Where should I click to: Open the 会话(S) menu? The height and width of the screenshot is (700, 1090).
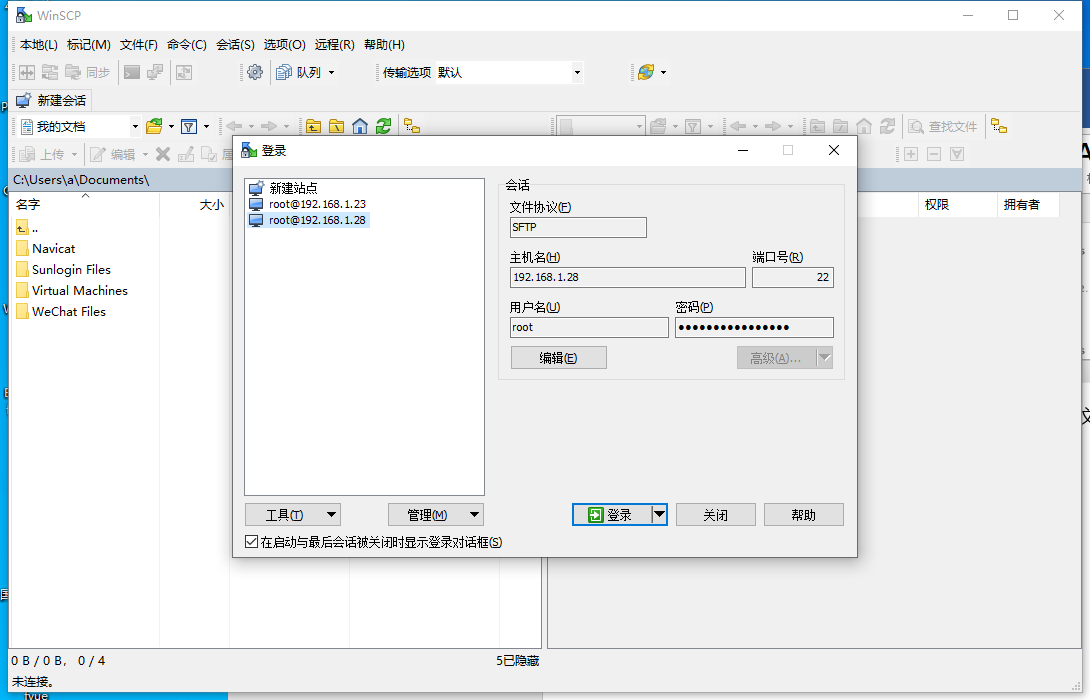pos(235,44)
